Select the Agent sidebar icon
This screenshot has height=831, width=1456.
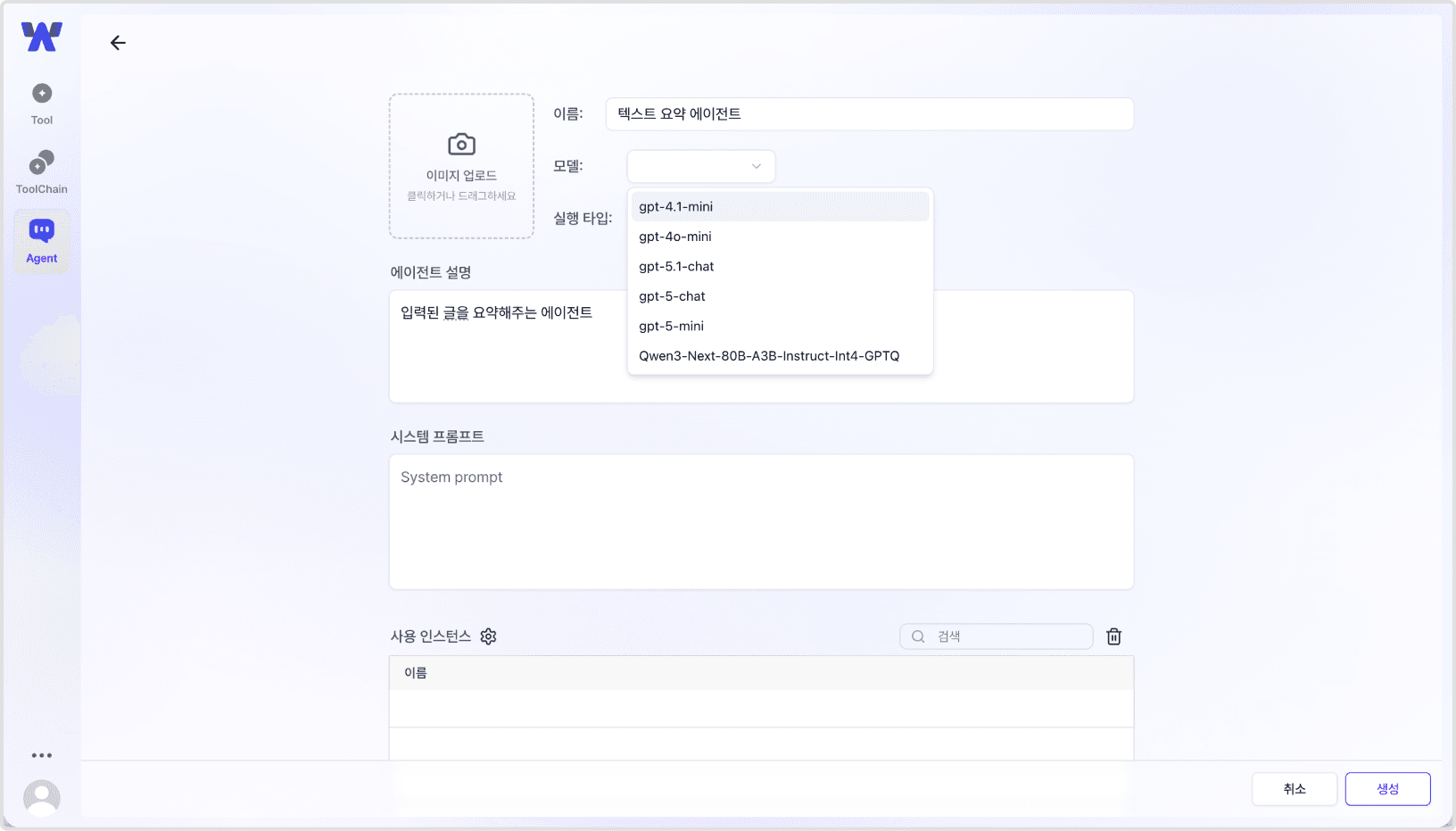pos(41,239)
